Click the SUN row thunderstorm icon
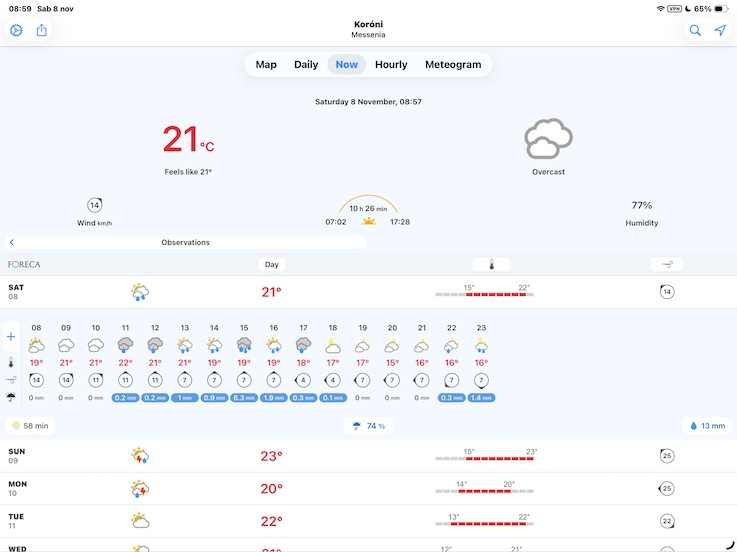 [140, 456]
